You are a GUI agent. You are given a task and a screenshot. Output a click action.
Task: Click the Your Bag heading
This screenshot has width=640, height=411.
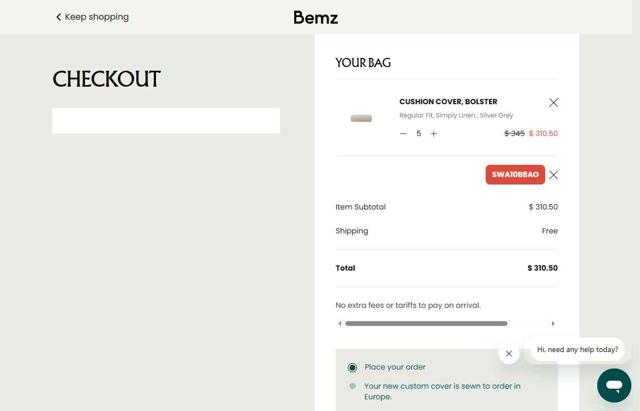point(363,63)
